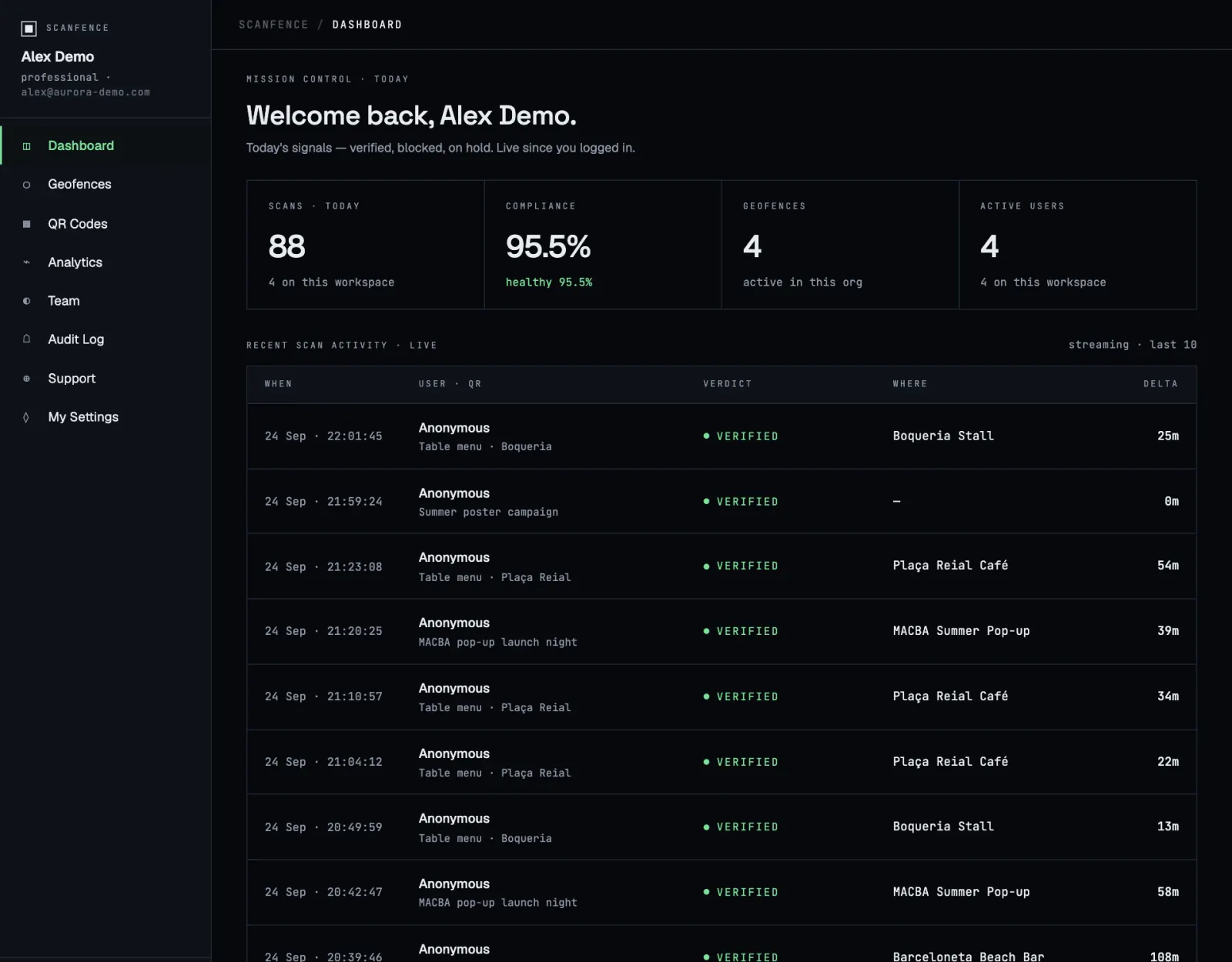Click VERIFIED verdict in 21:59:24 row

pos(741,502)
